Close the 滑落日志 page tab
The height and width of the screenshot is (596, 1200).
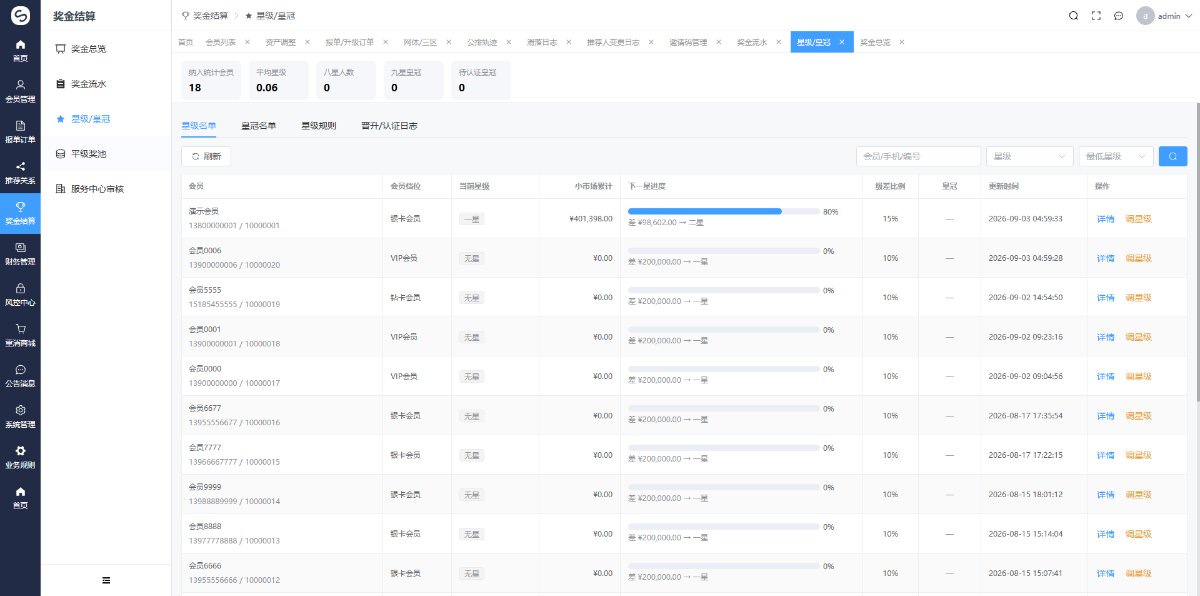[x=570, y=42]
